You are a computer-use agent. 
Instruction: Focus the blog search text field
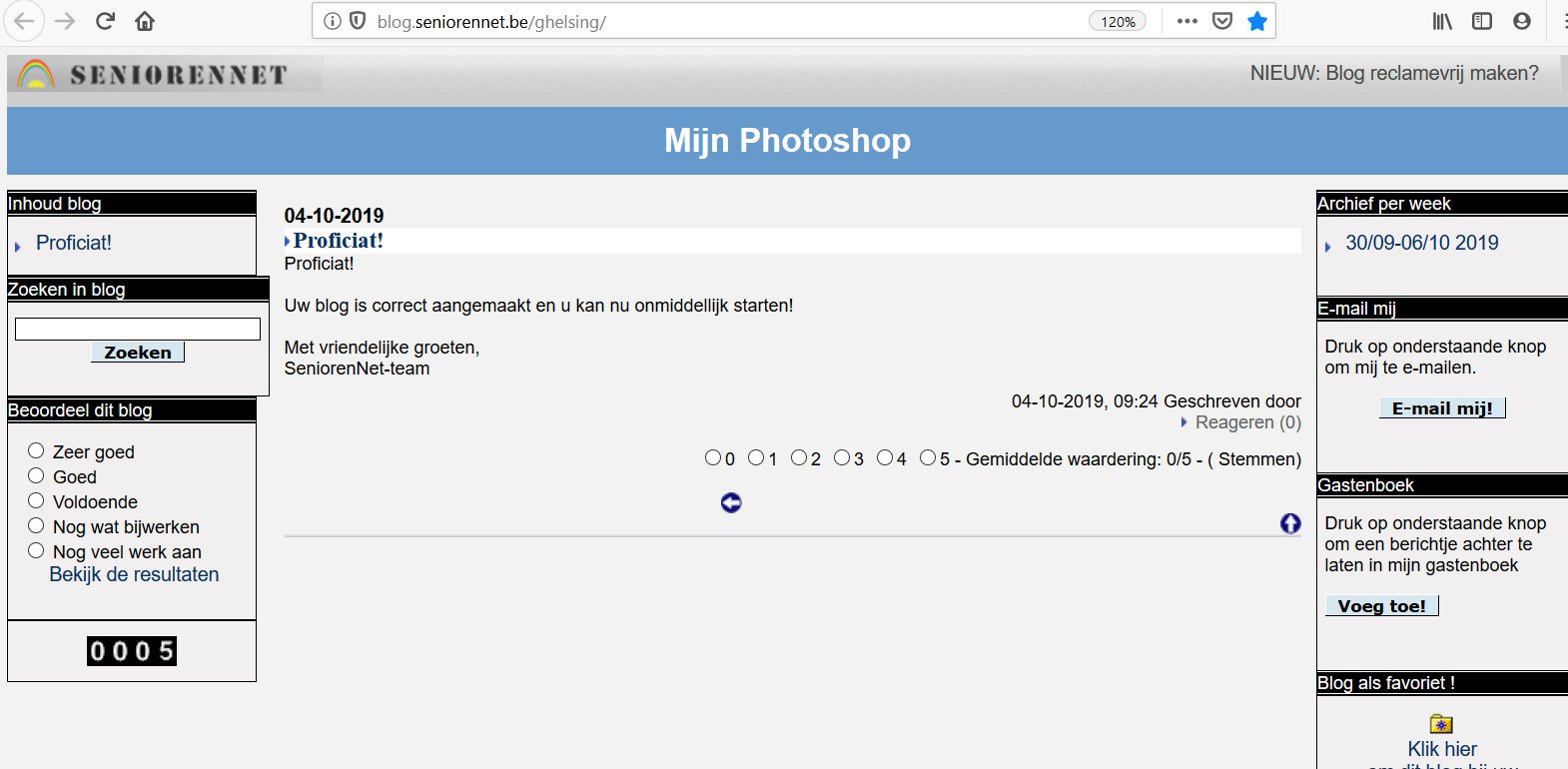138,329
